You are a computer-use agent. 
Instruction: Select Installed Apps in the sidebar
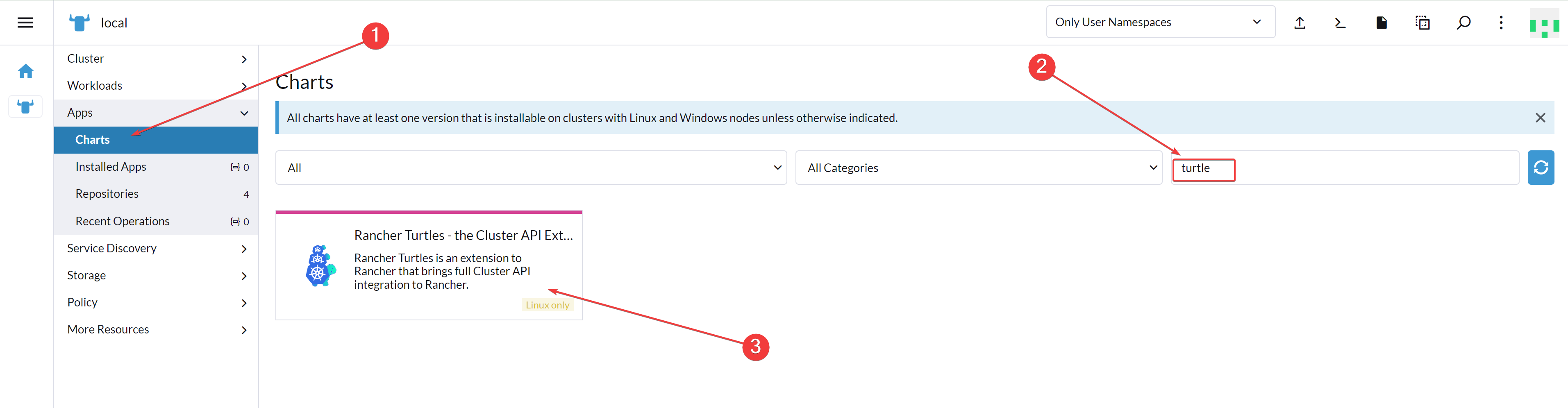tap(156, 167)
